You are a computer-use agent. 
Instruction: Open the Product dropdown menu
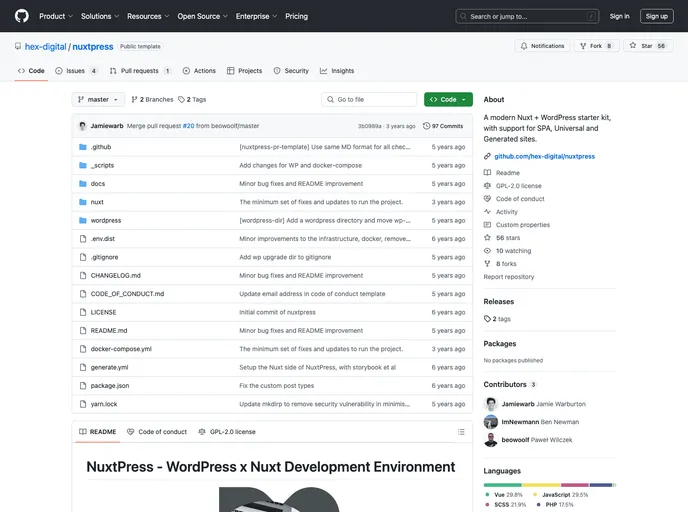[x=56, y=16]
